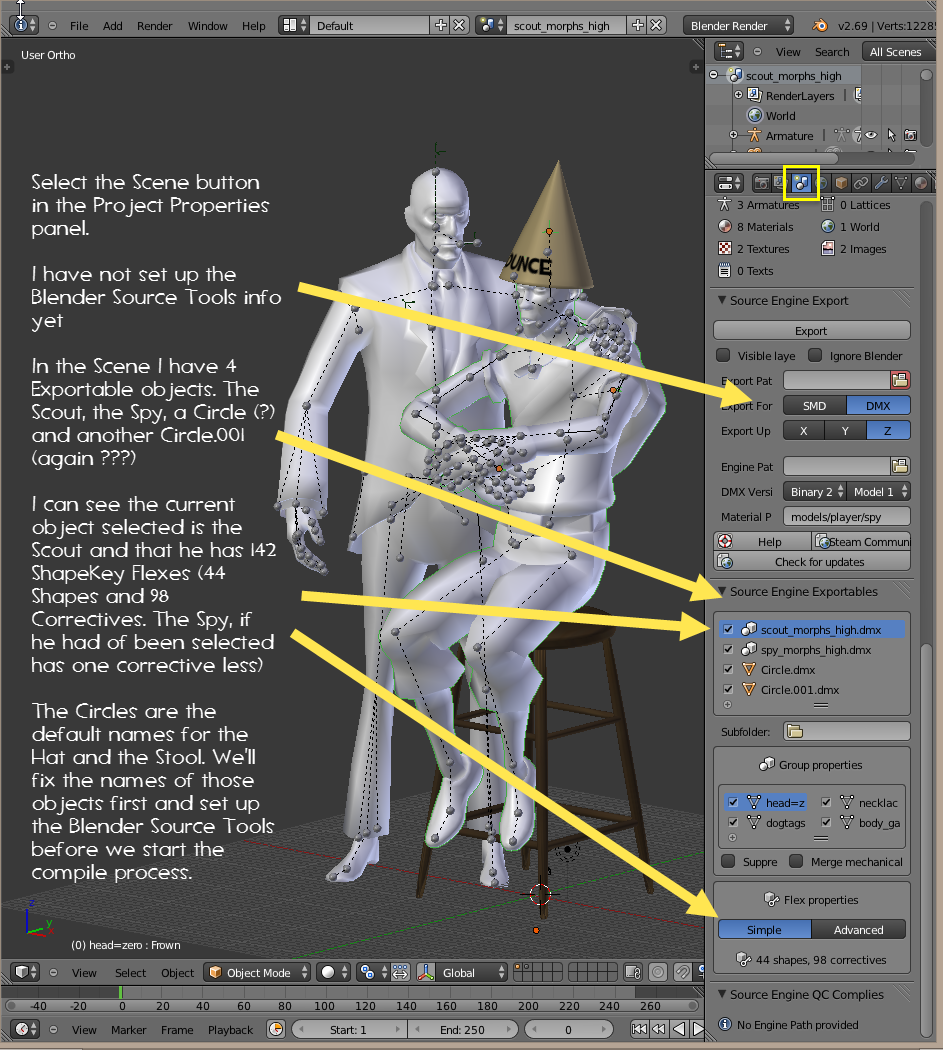Collapse scout_morphs_high tree in outliner
This screenshot has height=1050, width=943.
713,75
